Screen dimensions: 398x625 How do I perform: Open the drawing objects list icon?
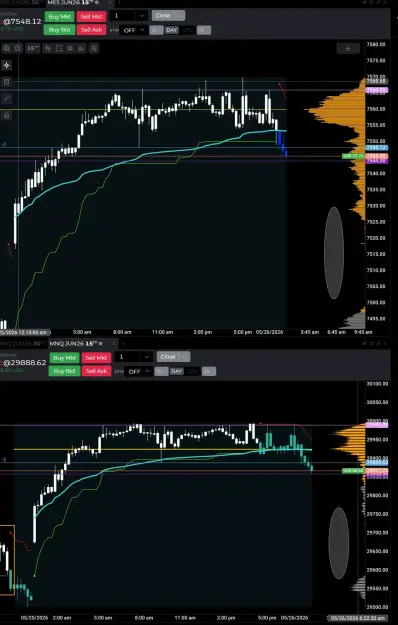pos(6,82)
